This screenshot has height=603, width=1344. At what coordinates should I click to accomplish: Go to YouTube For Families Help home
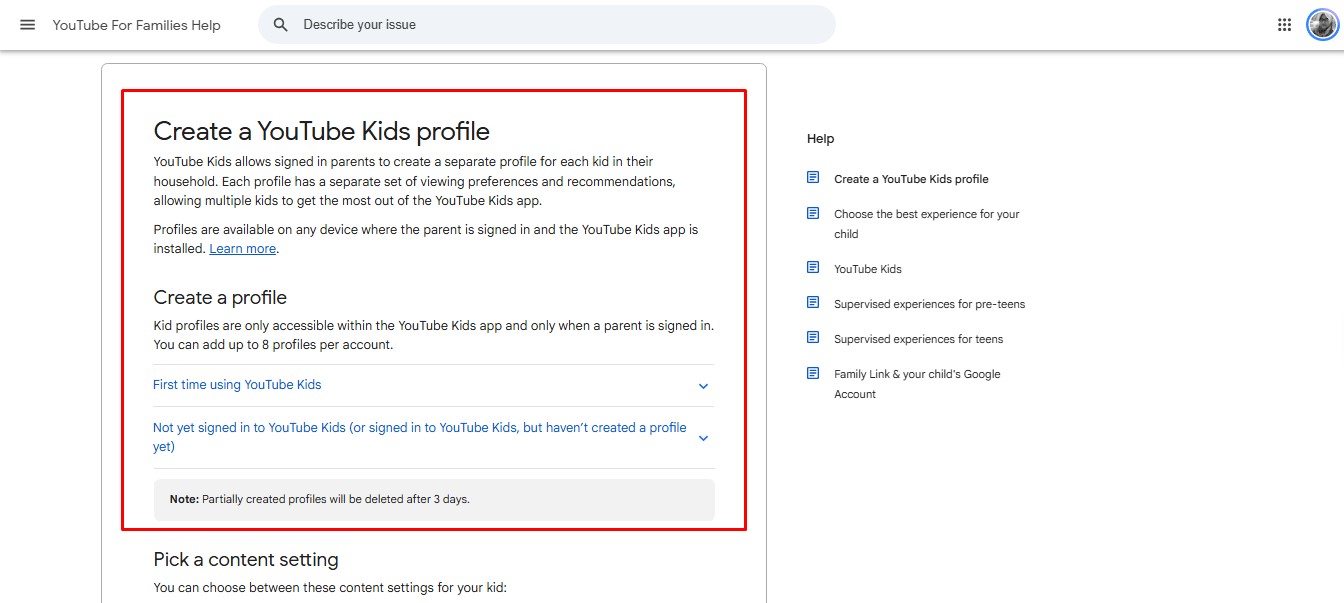click(137, 25)
